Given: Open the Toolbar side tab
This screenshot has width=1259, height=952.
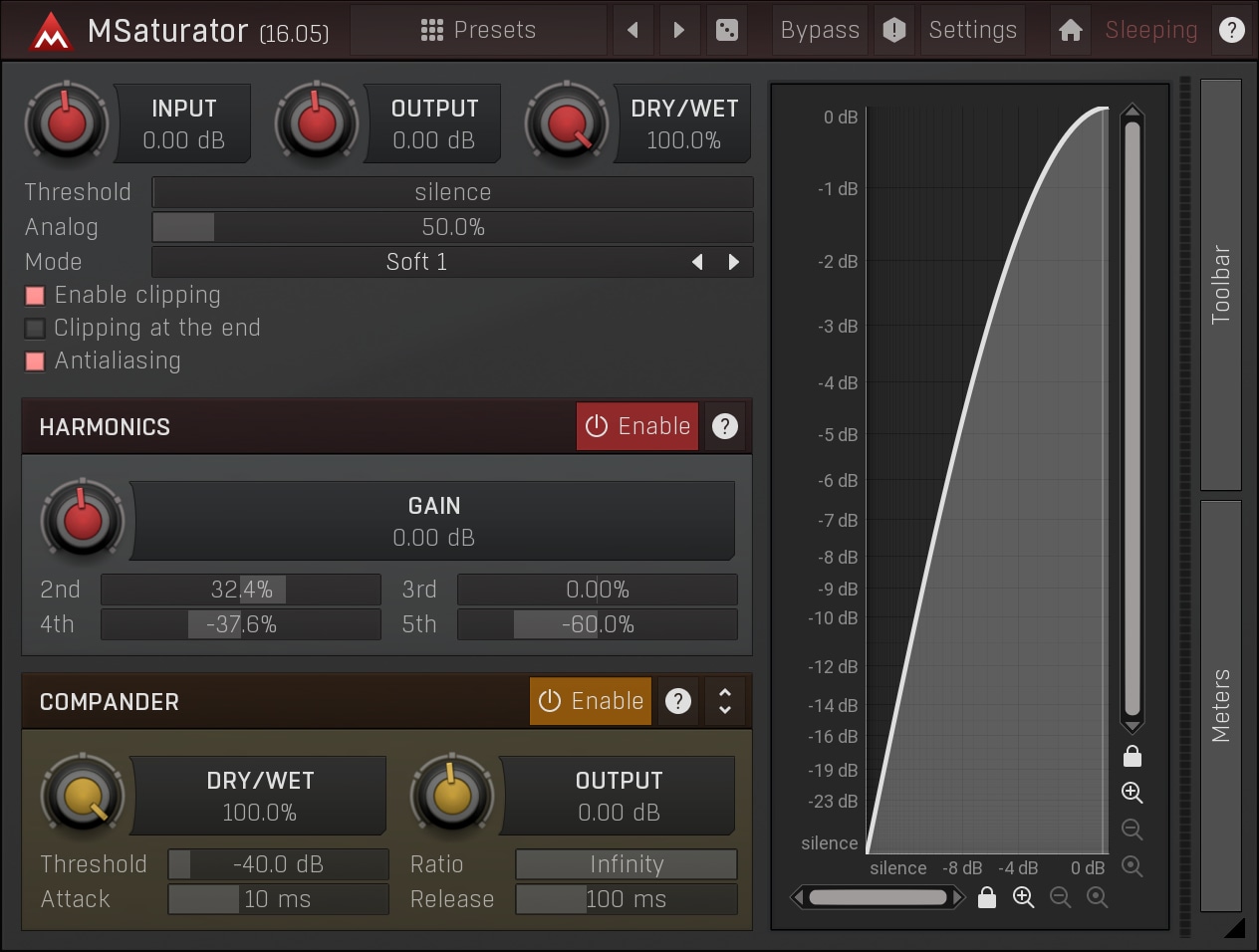Looking at the screenshot, I should coord(1221,285).
